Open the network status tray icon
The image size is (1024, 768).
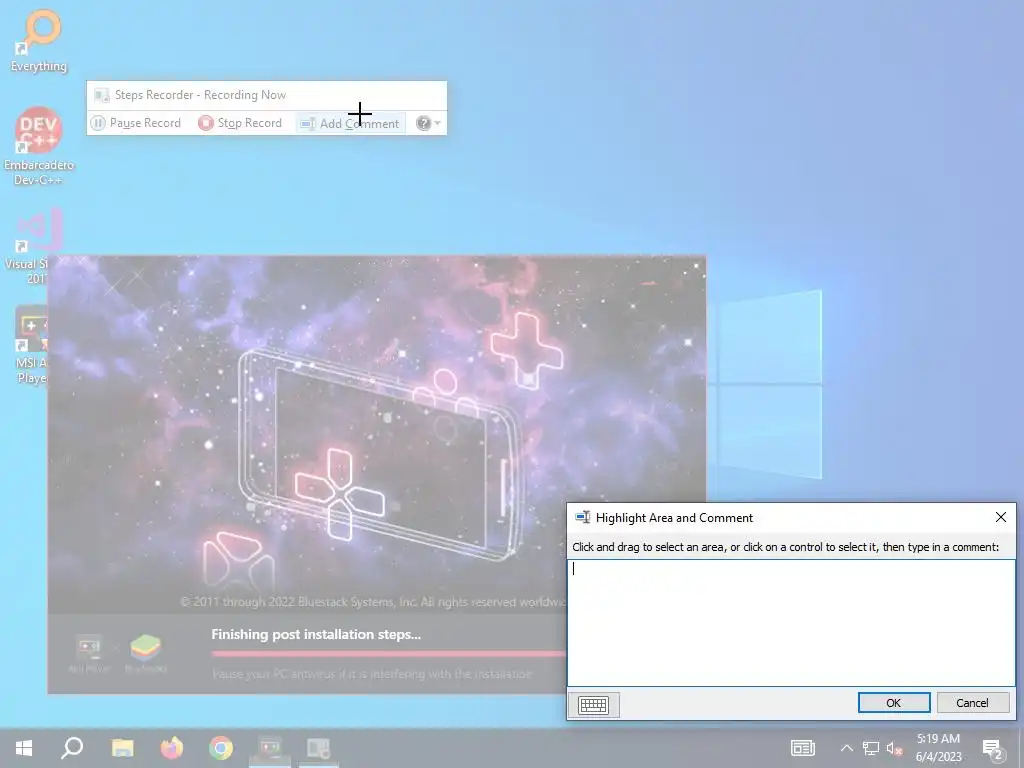click(x=871, y=748)
